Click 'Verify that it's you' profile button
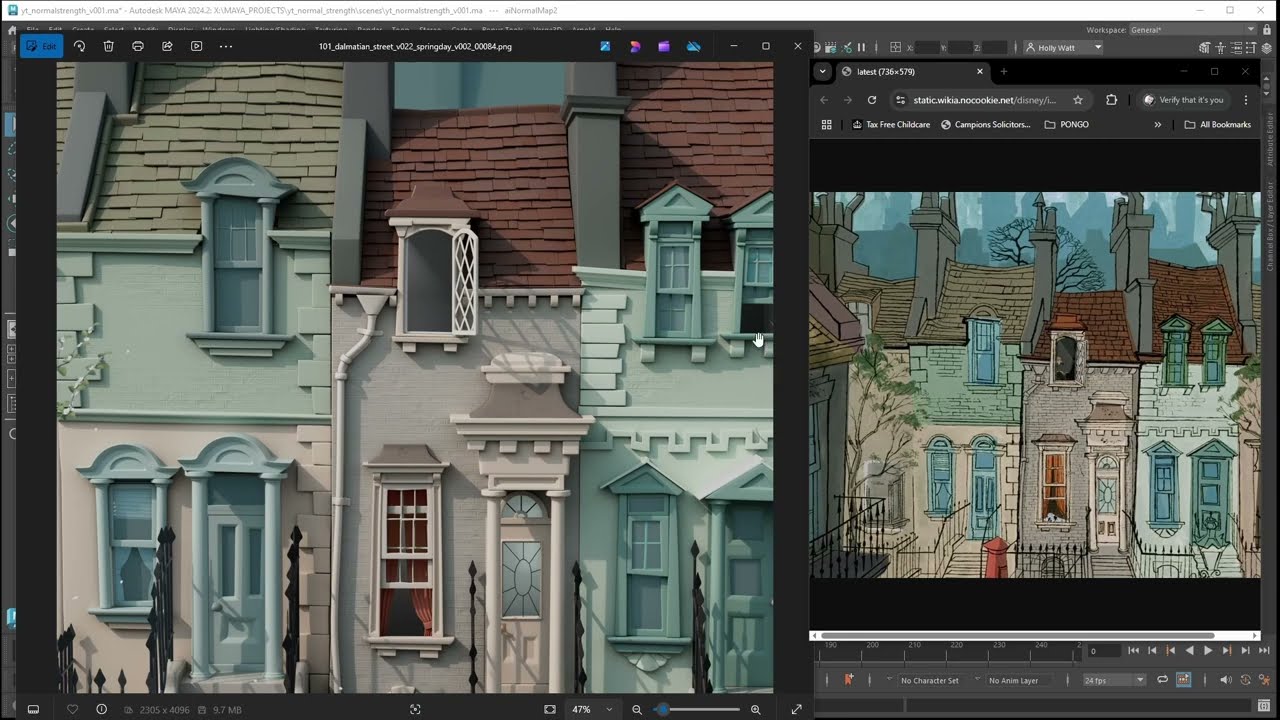Viewport: 1280px width, 720px height. [1184, 100]
